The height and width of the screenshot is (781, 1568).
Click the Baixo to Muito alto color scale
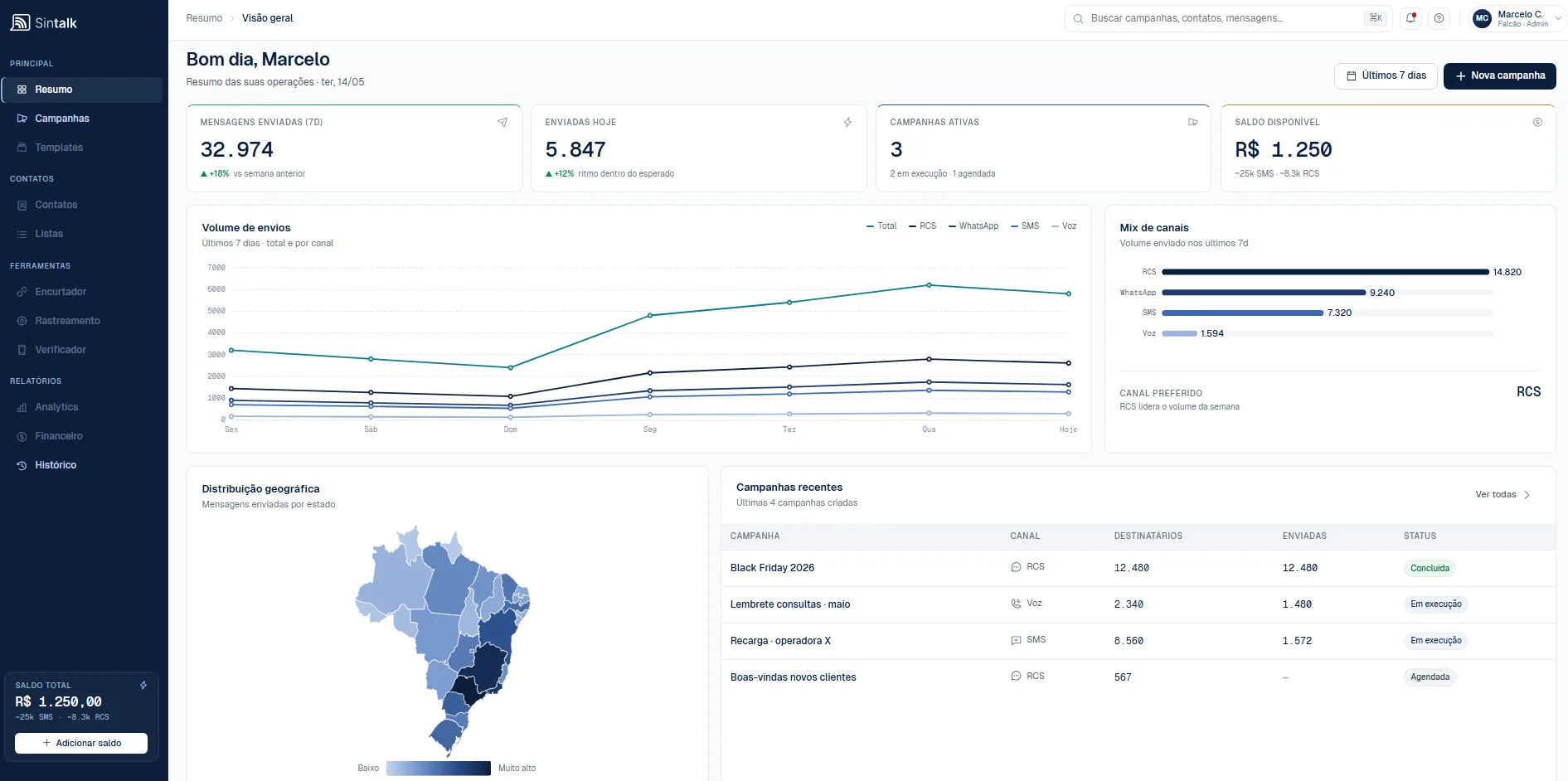point(438,769)
